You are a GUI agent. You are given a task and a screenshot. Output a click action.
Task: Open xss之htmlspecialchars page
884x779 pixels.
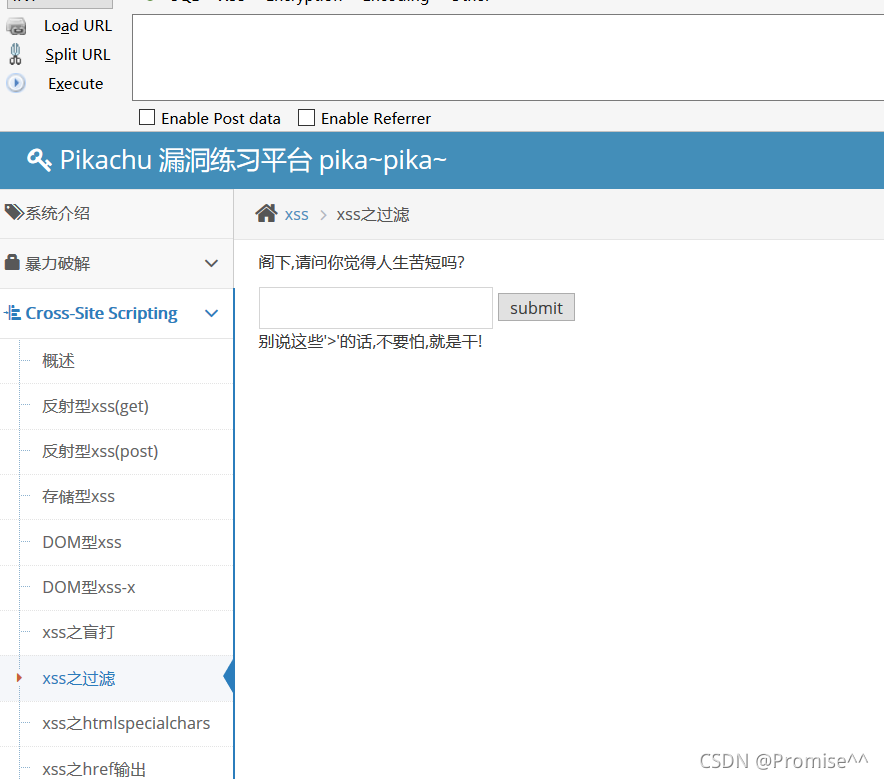117,723
